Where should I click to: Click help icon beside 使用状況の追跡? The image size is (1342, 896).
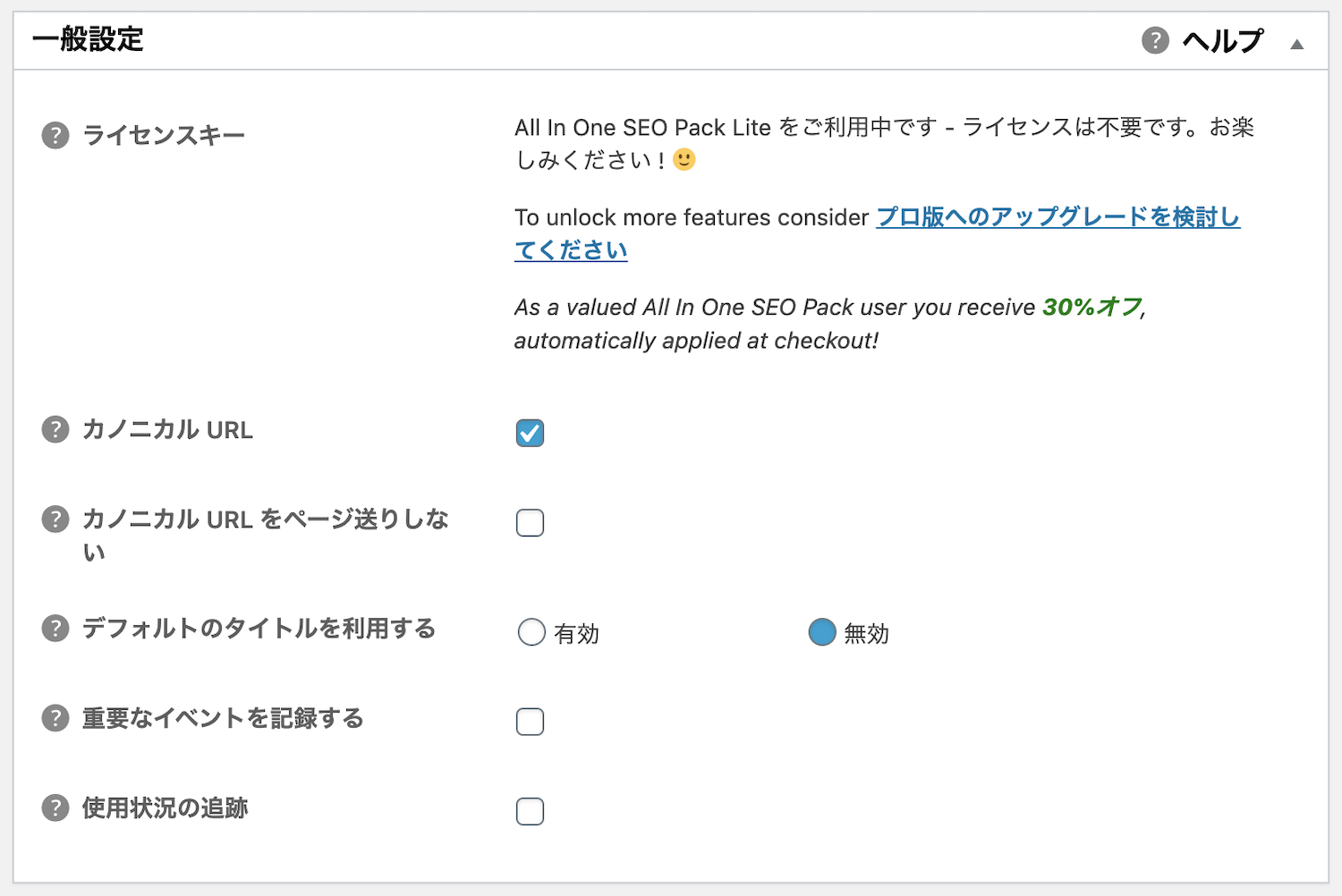coord(55,807)
